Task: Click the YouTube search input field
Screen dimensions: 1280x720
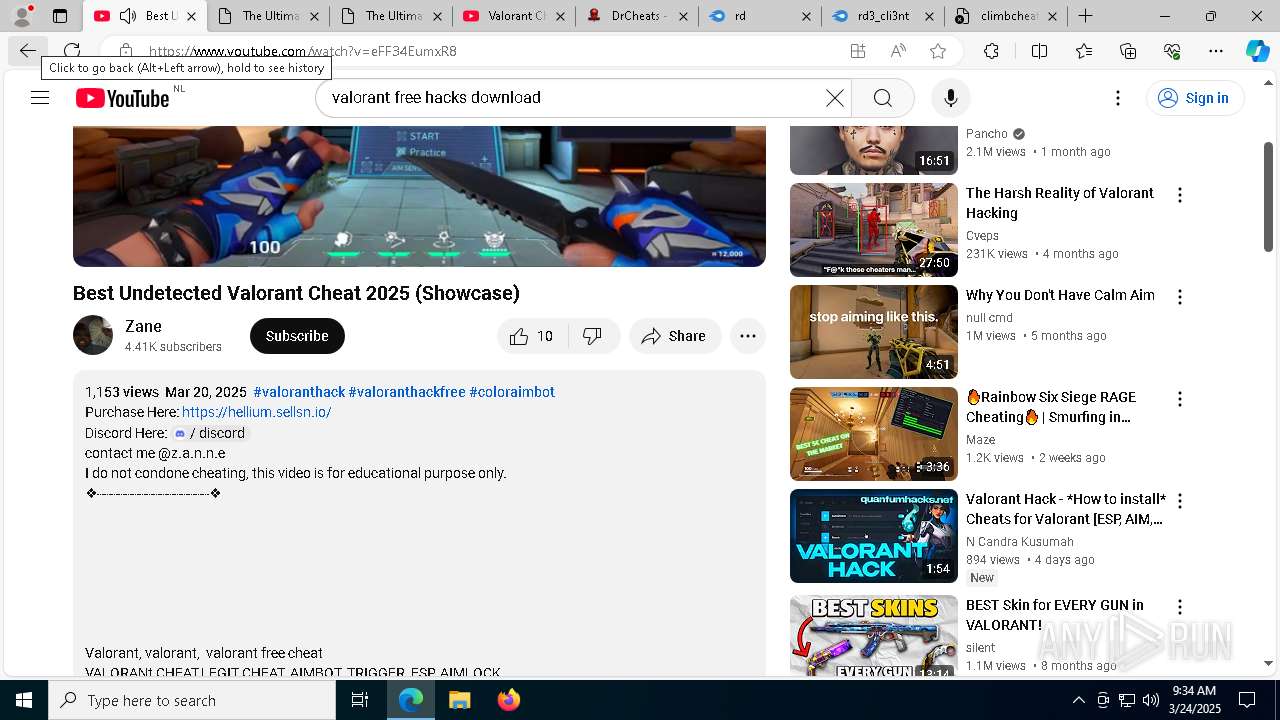Action: pyautogui.click(x=575, y=98)
